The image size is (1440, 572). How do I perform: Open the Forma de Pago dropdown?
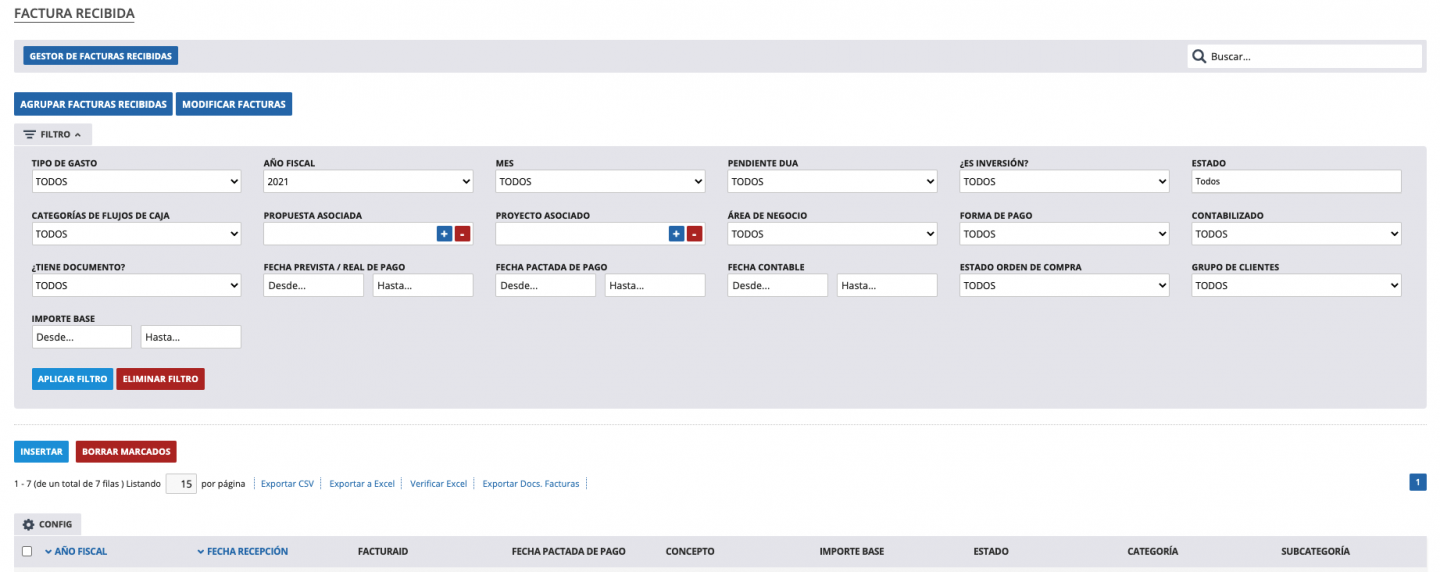1064,234
